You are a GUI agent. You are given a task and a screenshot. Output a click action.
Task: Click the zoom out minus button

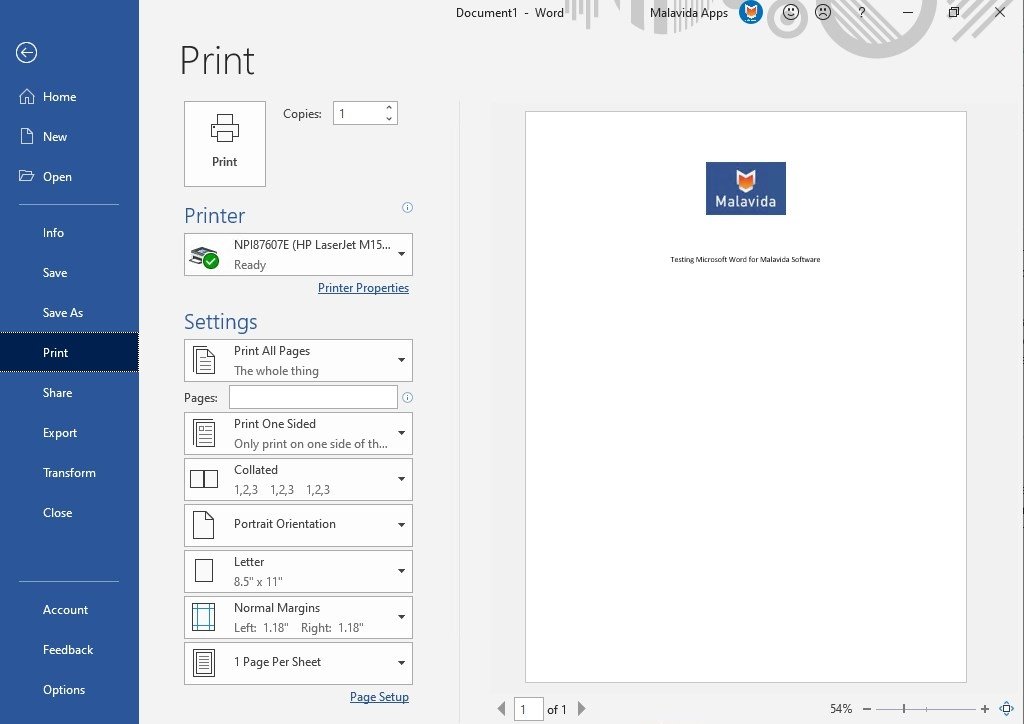point(867,709)
